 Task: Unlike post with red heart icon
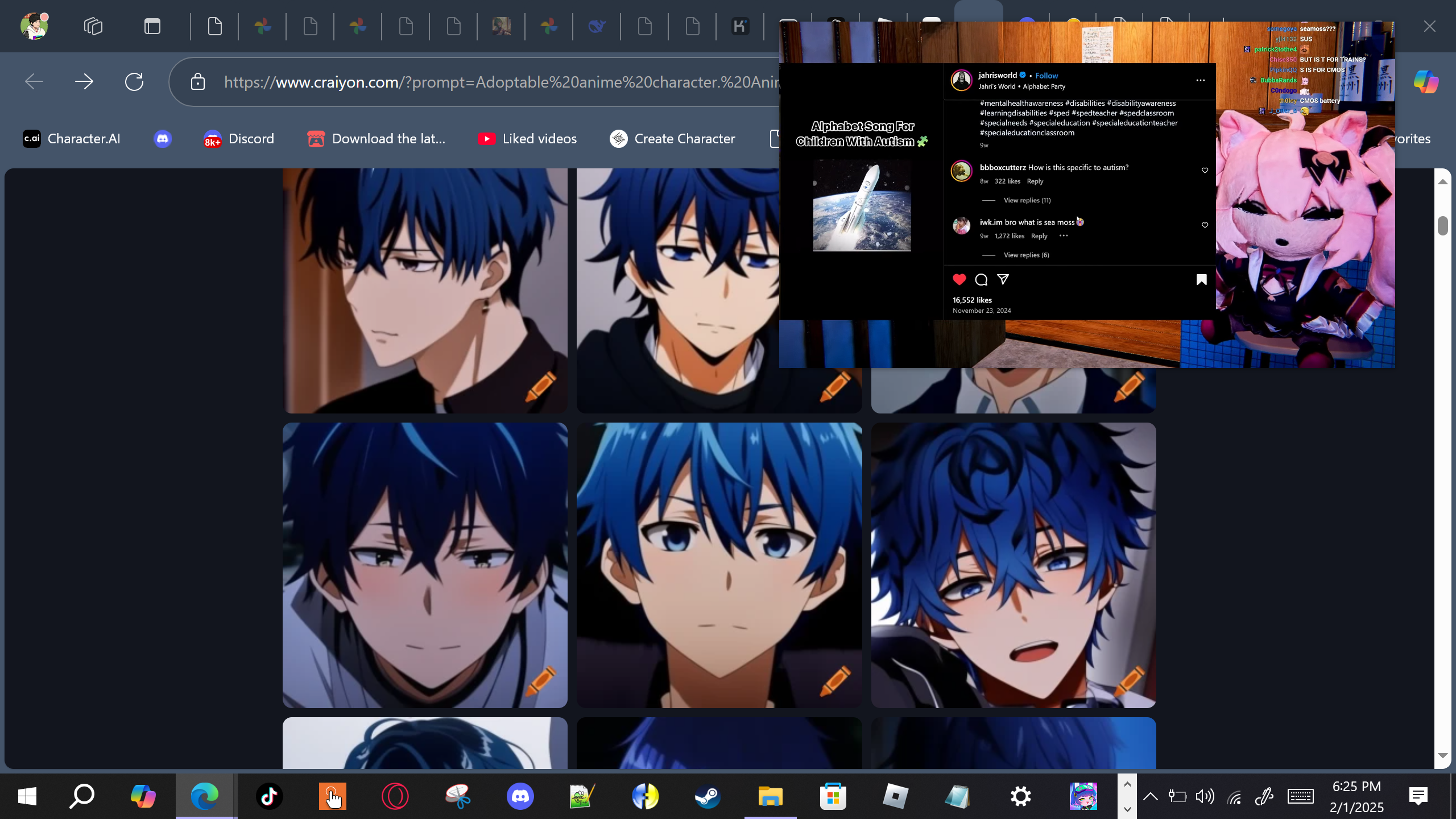pos(959,279)
